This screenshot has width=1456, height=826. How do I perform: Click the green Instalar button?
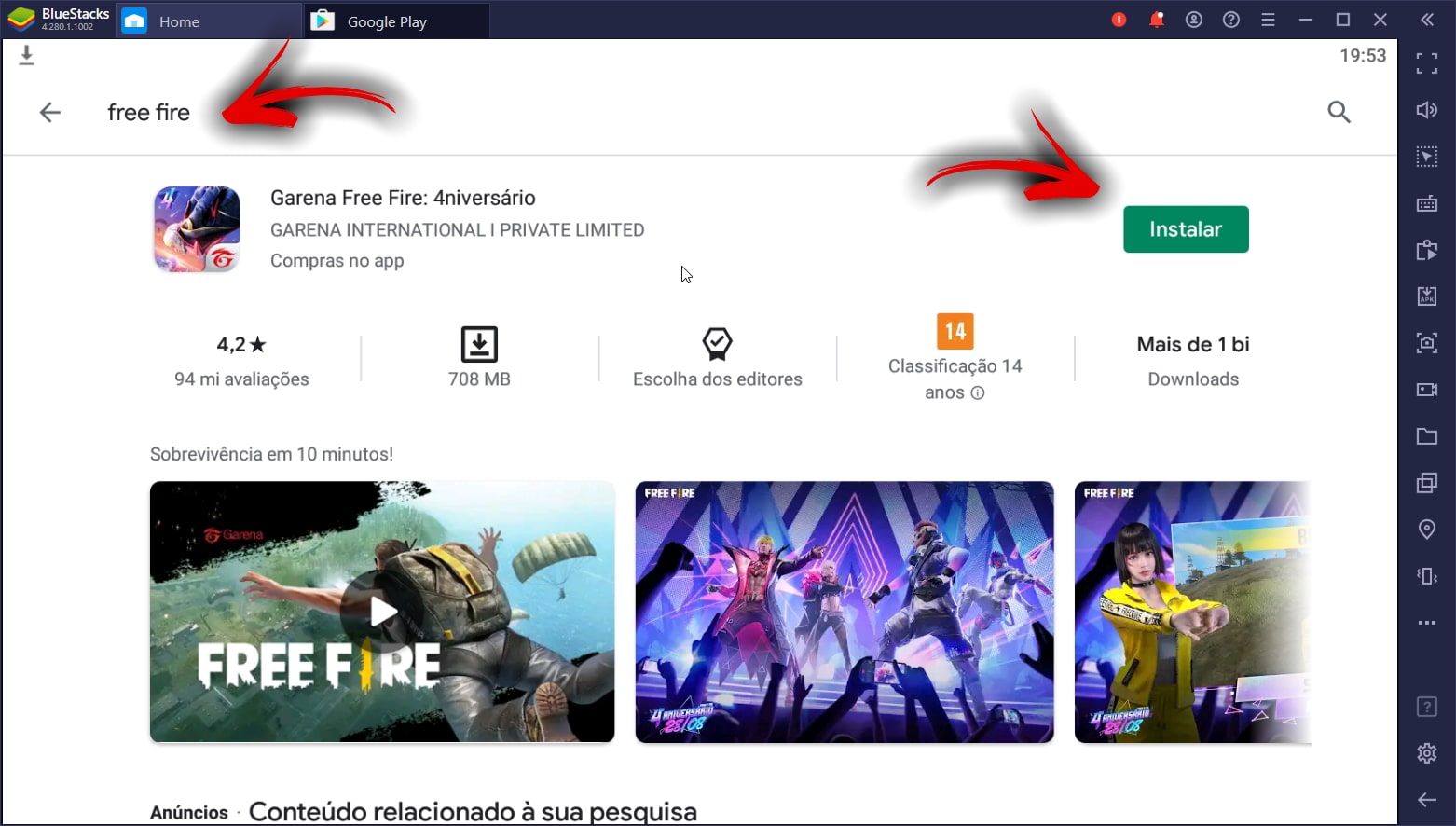[1186, 229]
